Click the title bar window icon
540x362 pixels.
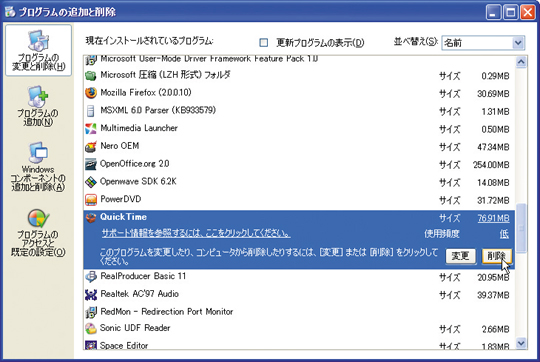pos(10,12)
